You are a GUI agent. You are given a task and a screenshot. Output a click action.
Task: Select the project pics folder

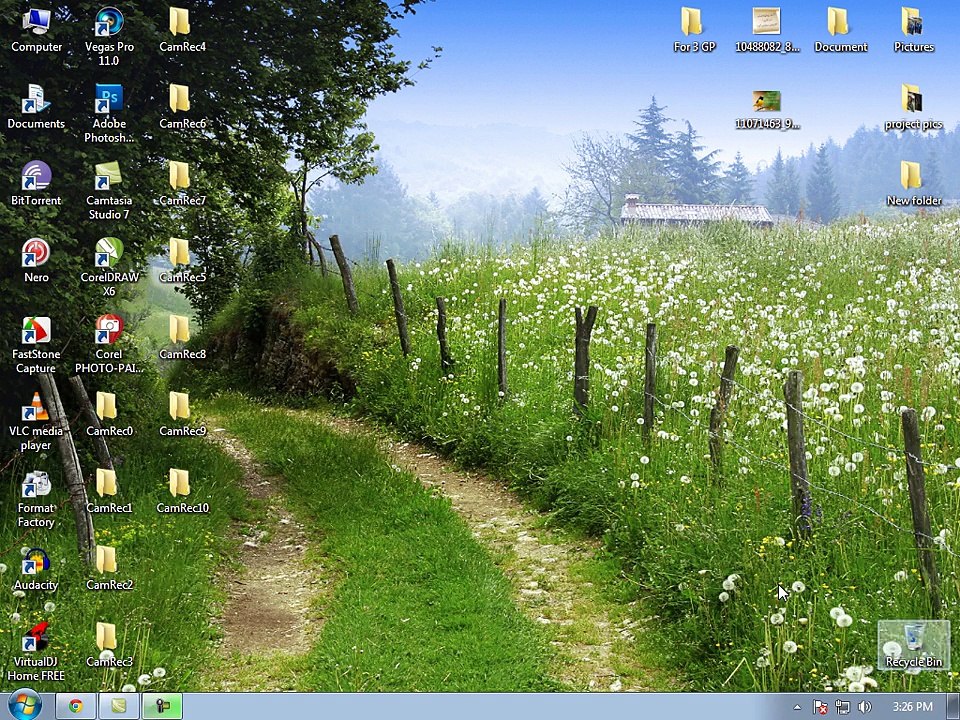coord(913,107)
